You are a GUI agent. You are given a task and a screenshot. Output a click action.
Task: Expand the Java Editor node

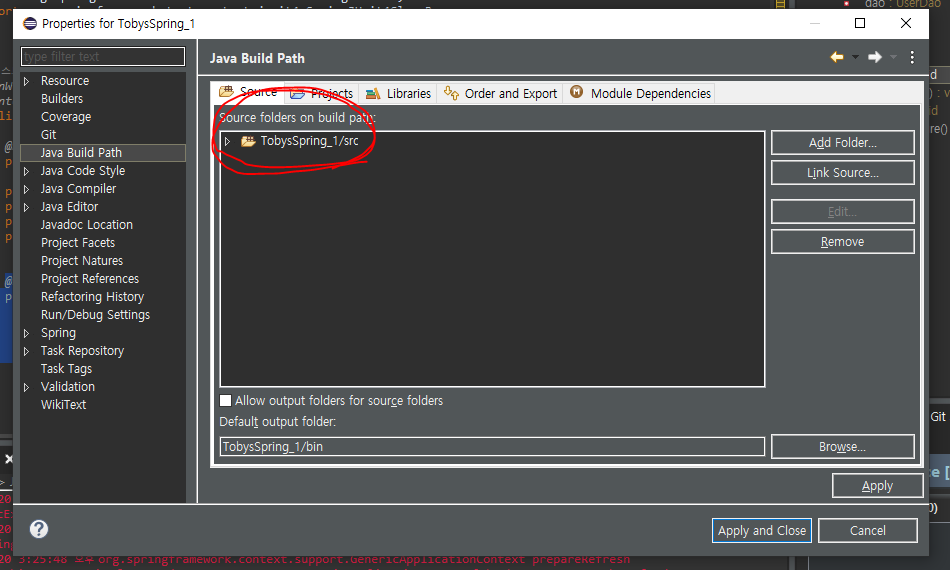coord(26,207)
